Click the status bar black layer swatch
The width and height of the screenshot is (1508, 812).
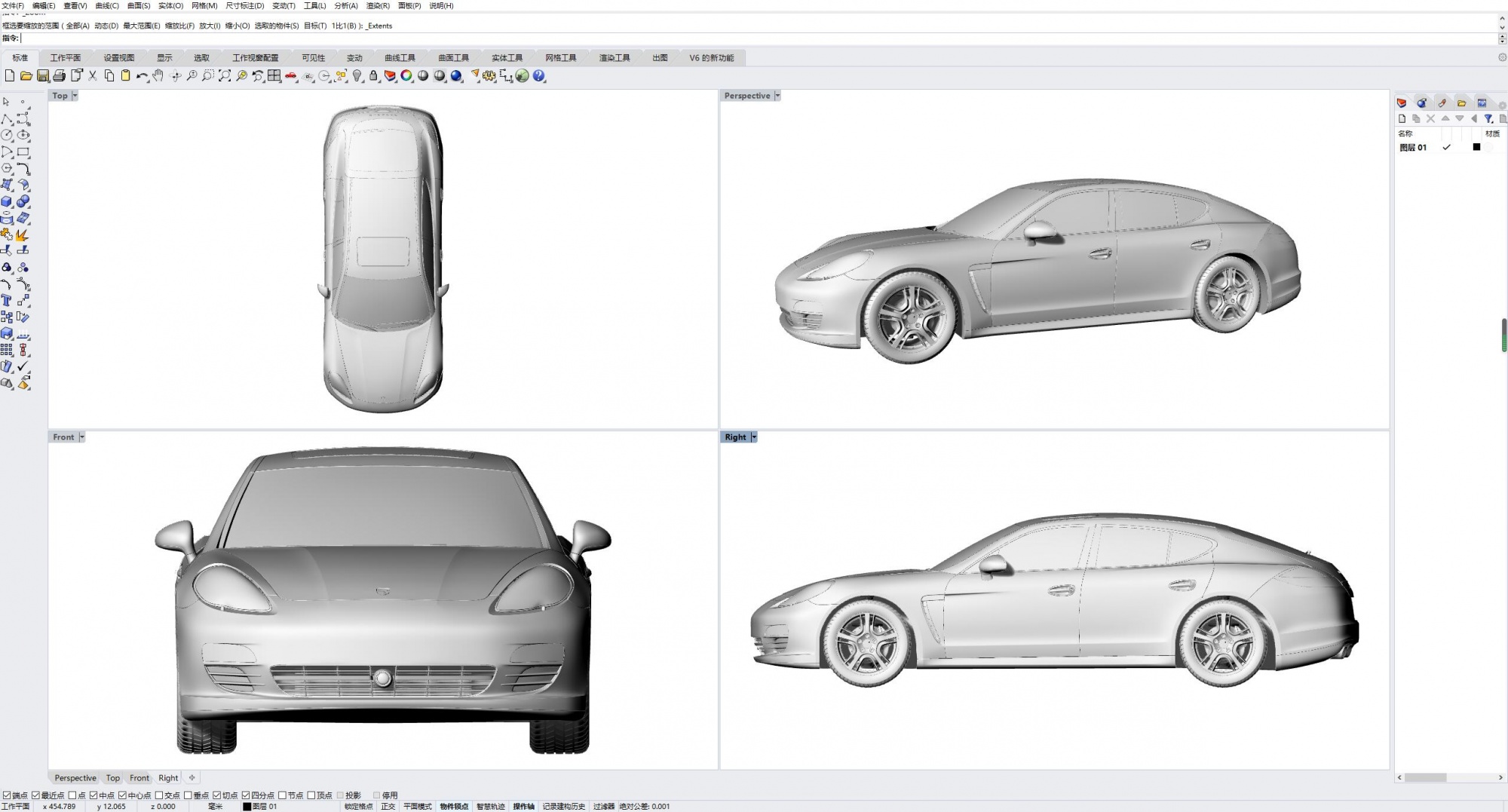tap(247, 806)
